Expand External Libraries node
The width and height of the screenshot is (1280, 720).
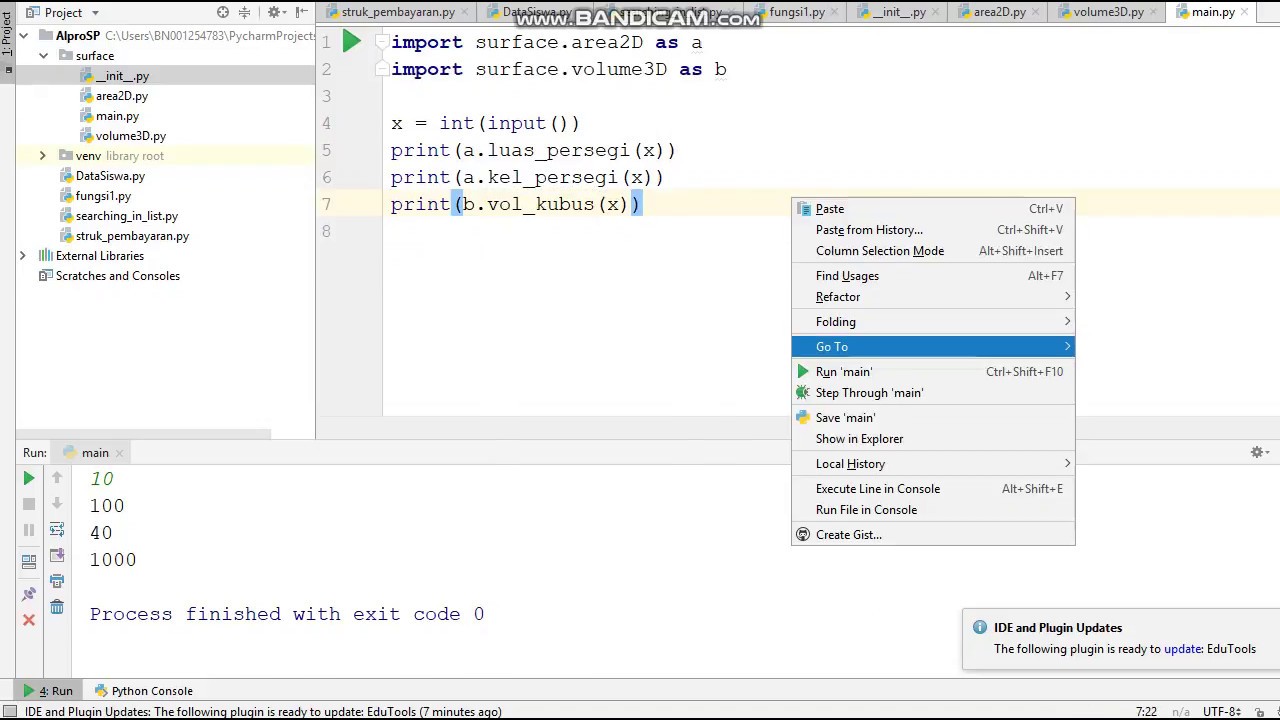22,256
